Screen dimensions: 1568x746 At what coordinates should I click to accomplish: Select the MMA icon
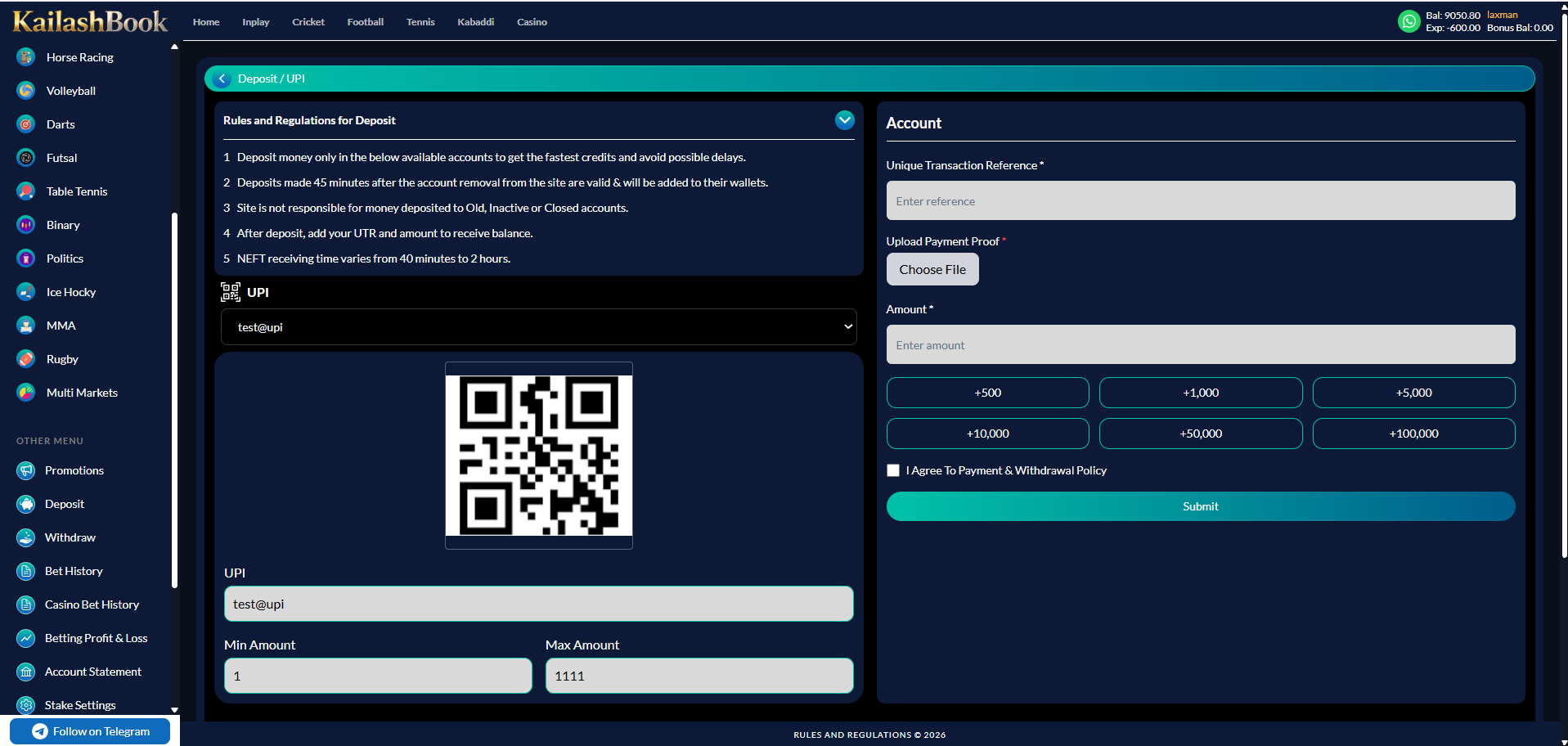(x=26, y=326)
